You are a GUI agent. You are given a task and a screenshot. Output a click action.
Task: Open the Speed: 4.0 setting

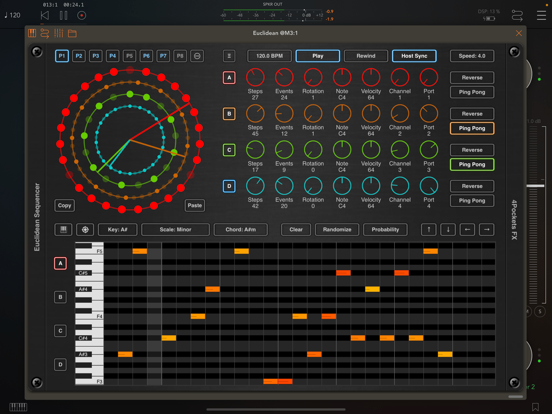click(x=472, y=56)
